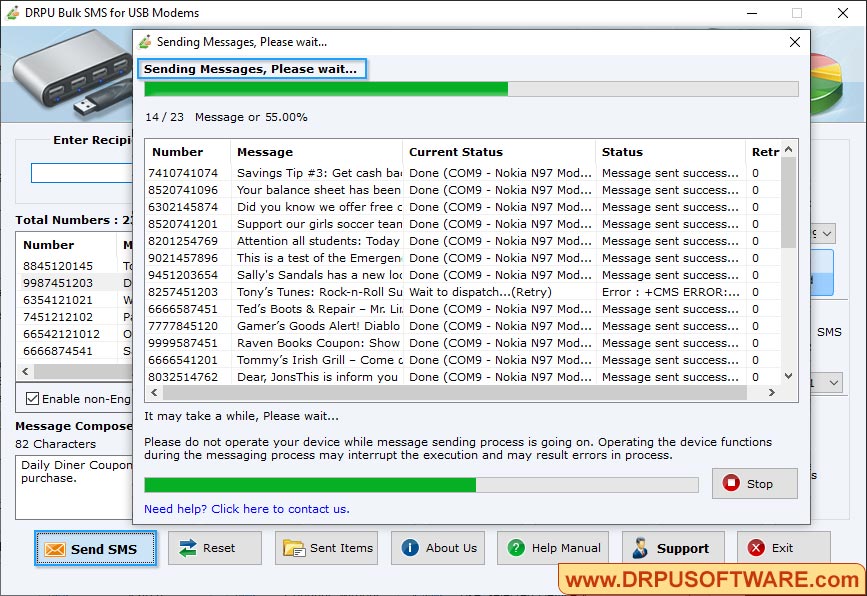Select the row for number 9021457896
867x596 pixels.
[x=463, y=258]
